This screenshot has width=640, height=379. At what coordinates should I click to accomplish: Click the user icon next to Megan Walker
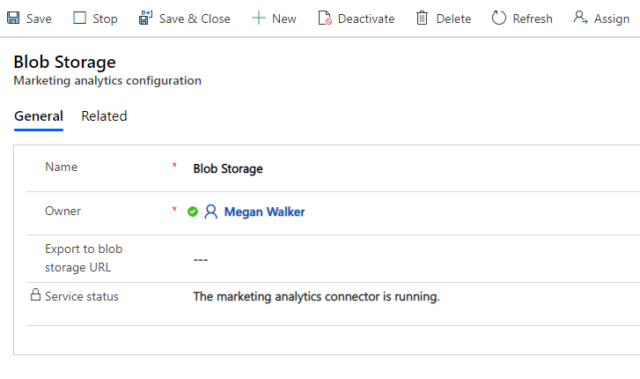click(x=211, y=212)
